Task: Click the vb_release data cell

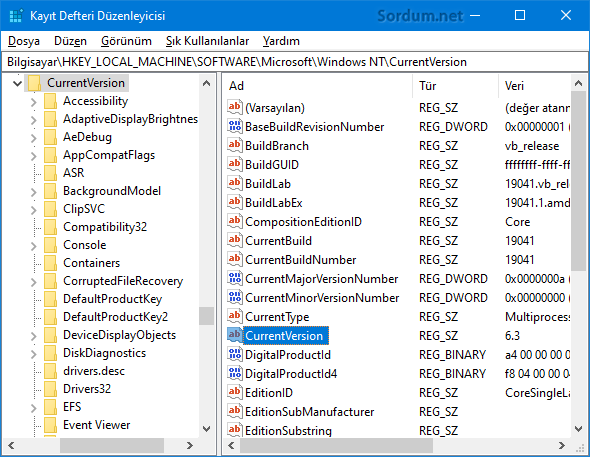Action: coord(532,146)
